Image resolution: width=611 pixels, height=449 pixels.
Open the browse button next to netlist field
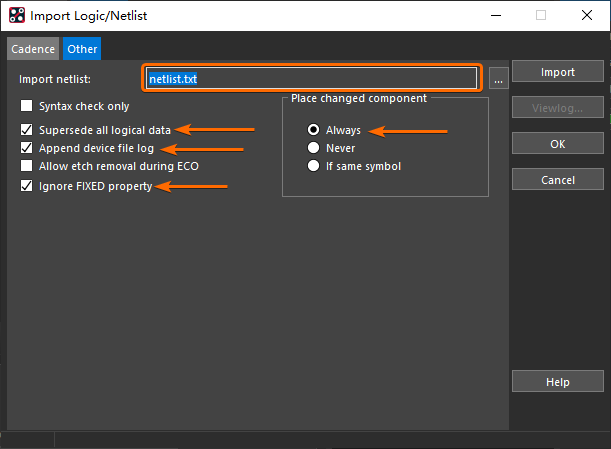pyautogui.click(x=498, y=80)
